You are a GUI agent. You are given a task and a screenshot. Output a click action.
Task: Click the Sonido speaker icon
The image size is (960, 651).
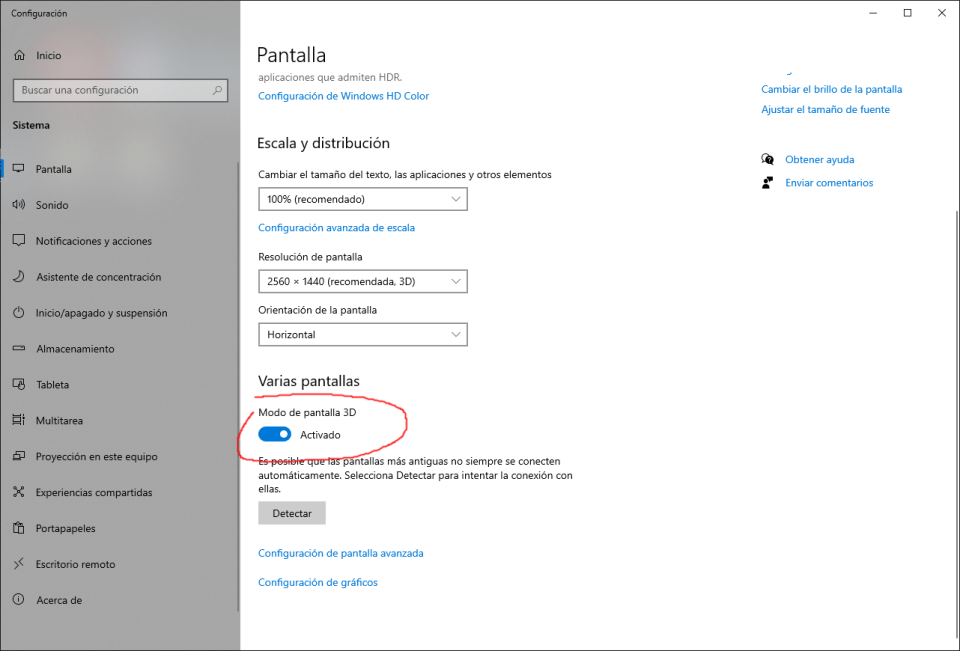(18, 205)
